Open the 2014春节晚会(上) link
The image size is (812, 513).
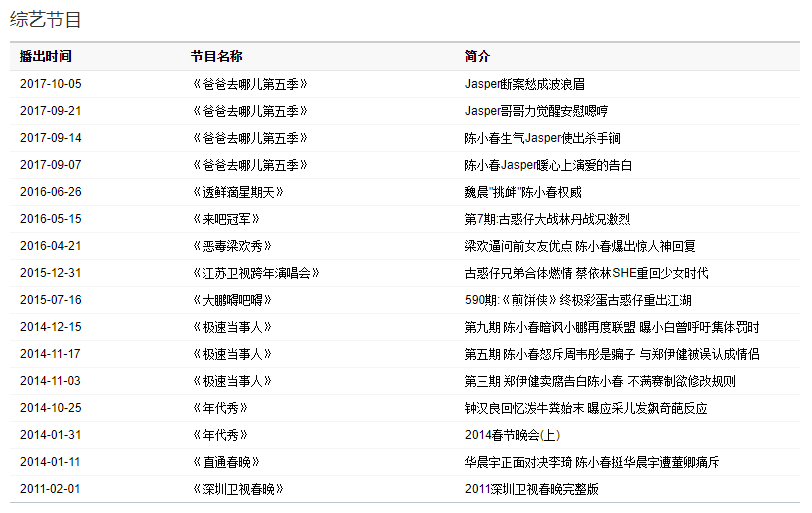512,435
